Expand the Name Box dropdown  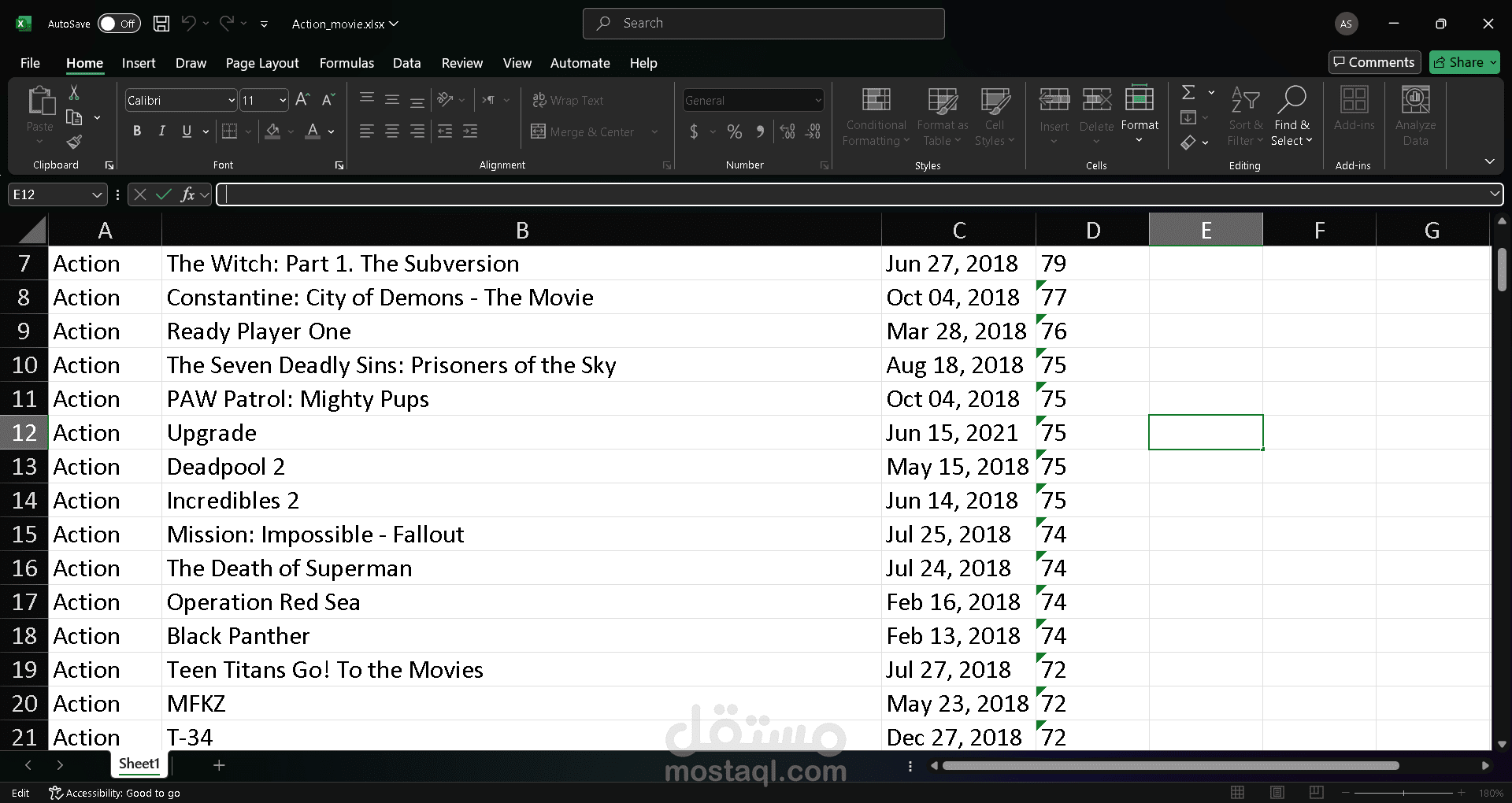click(x=97, y=194)
